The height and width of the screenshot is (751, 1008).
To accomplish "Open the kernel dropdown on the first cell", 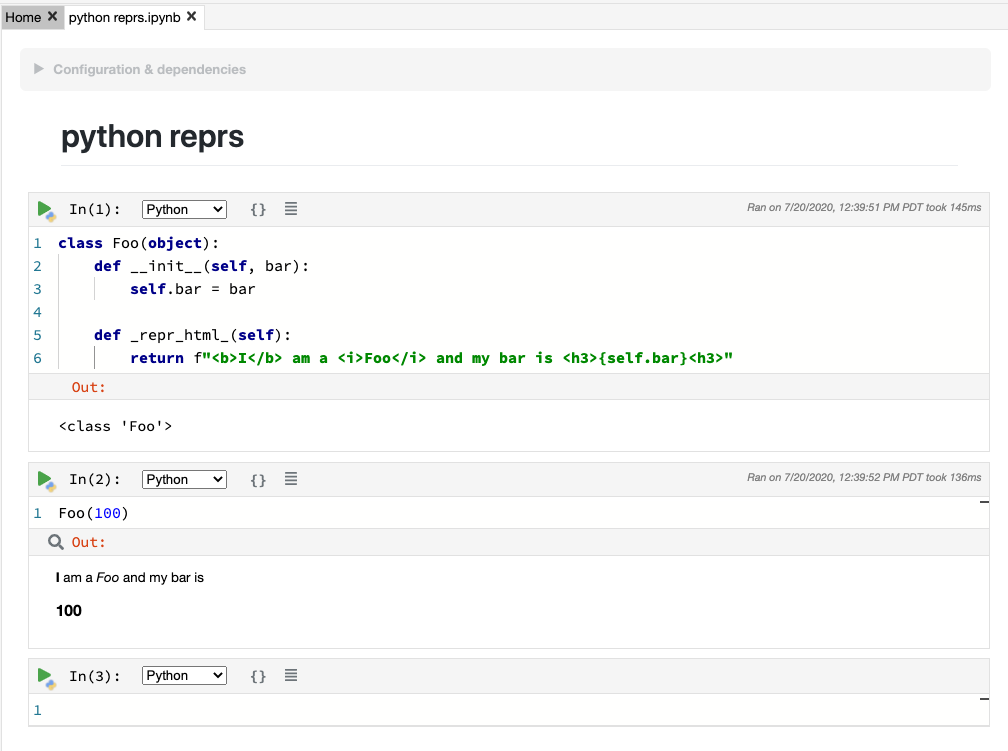I will pyautogui.click(x=184, y=209).
